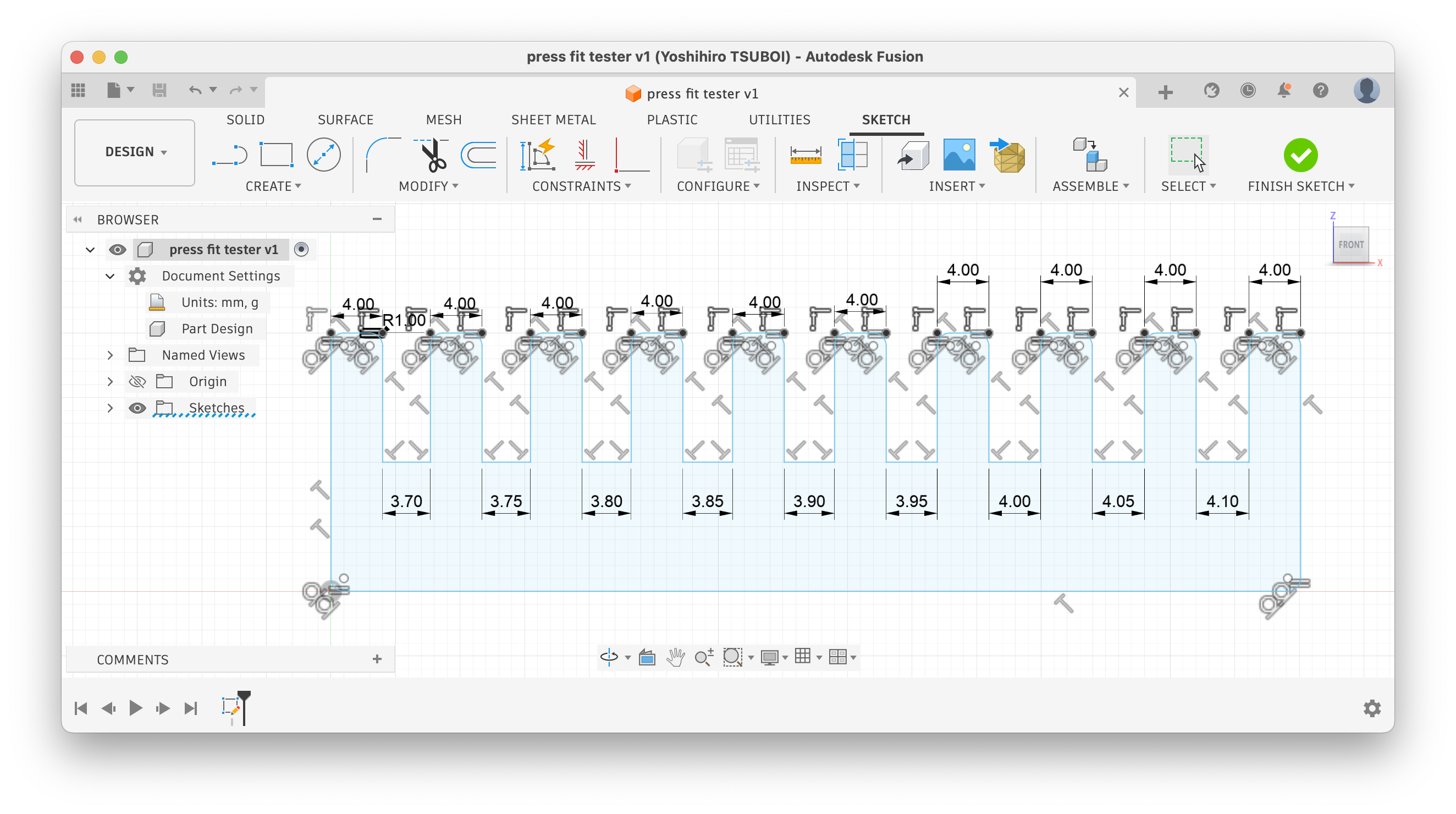
Task: Open the CONSTRAINTS dropdown menu
Action: (x=581, y=186)
